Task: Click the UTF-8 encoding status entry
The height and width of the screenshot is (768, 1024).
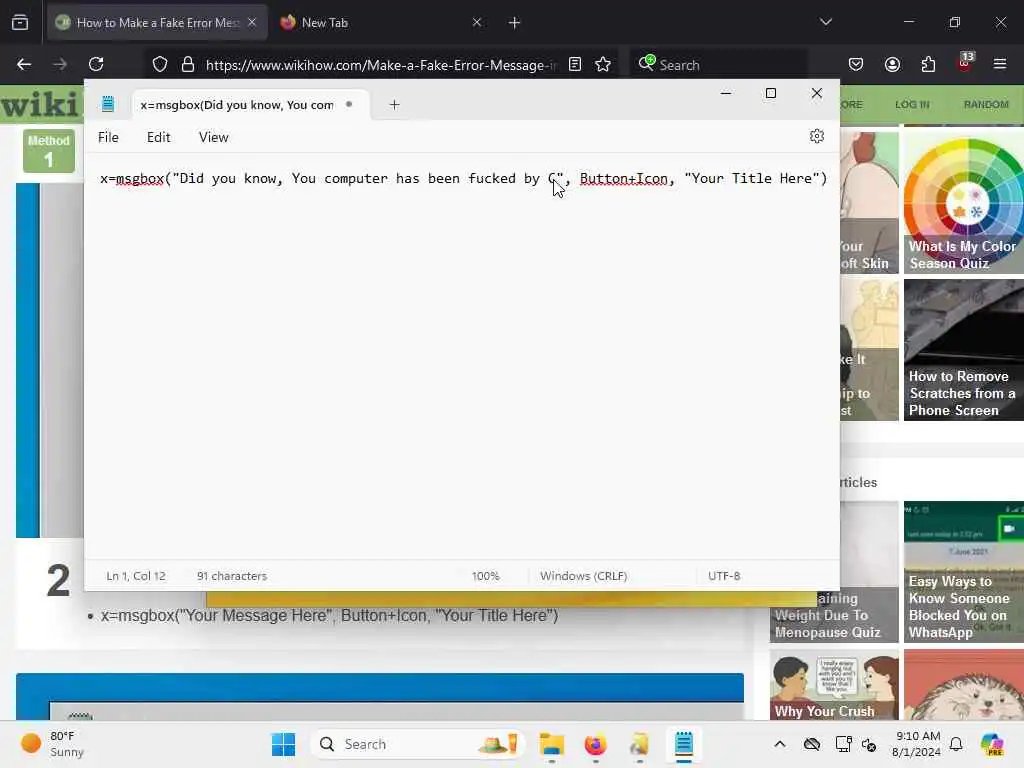Action: point(724,576)
